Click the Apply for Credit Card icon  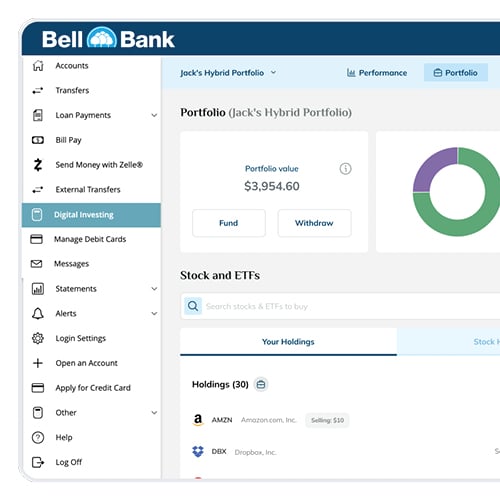tap(38, 388)
